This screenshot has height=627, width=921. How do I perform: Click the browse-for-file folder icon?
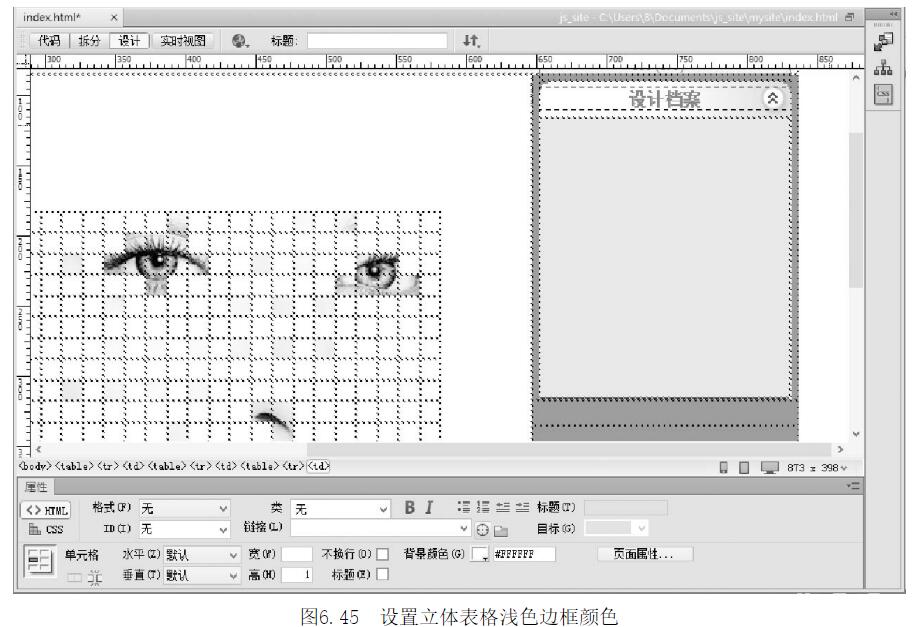500,529
